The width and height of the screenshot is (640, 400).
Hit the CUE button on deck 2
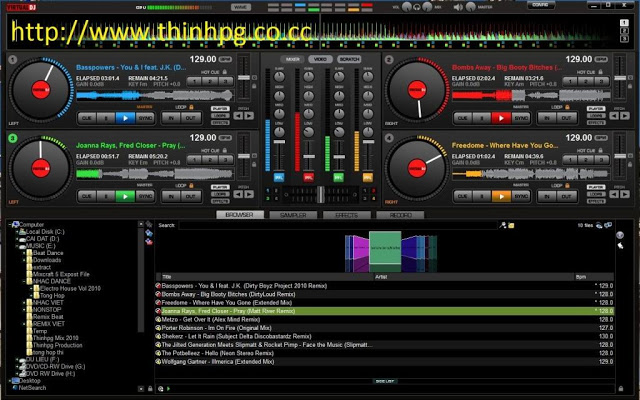[462, 118]
